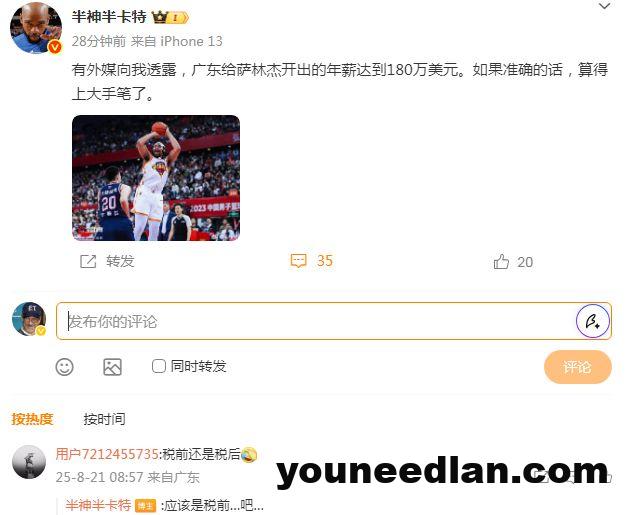Open 半神半卡特 profile avatar

(36, 27)
